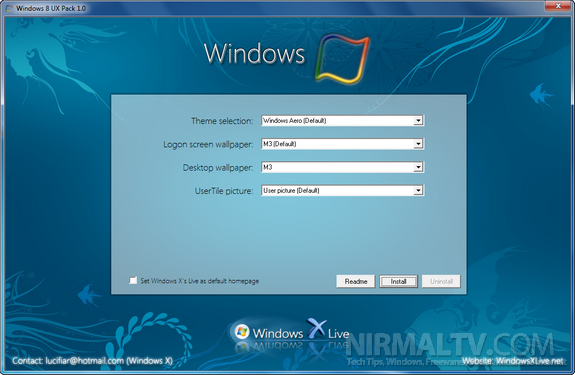This screenshot has width=575, height=375.
Task: Click the Desktop wallpaper label
Action: pos(218,168)
